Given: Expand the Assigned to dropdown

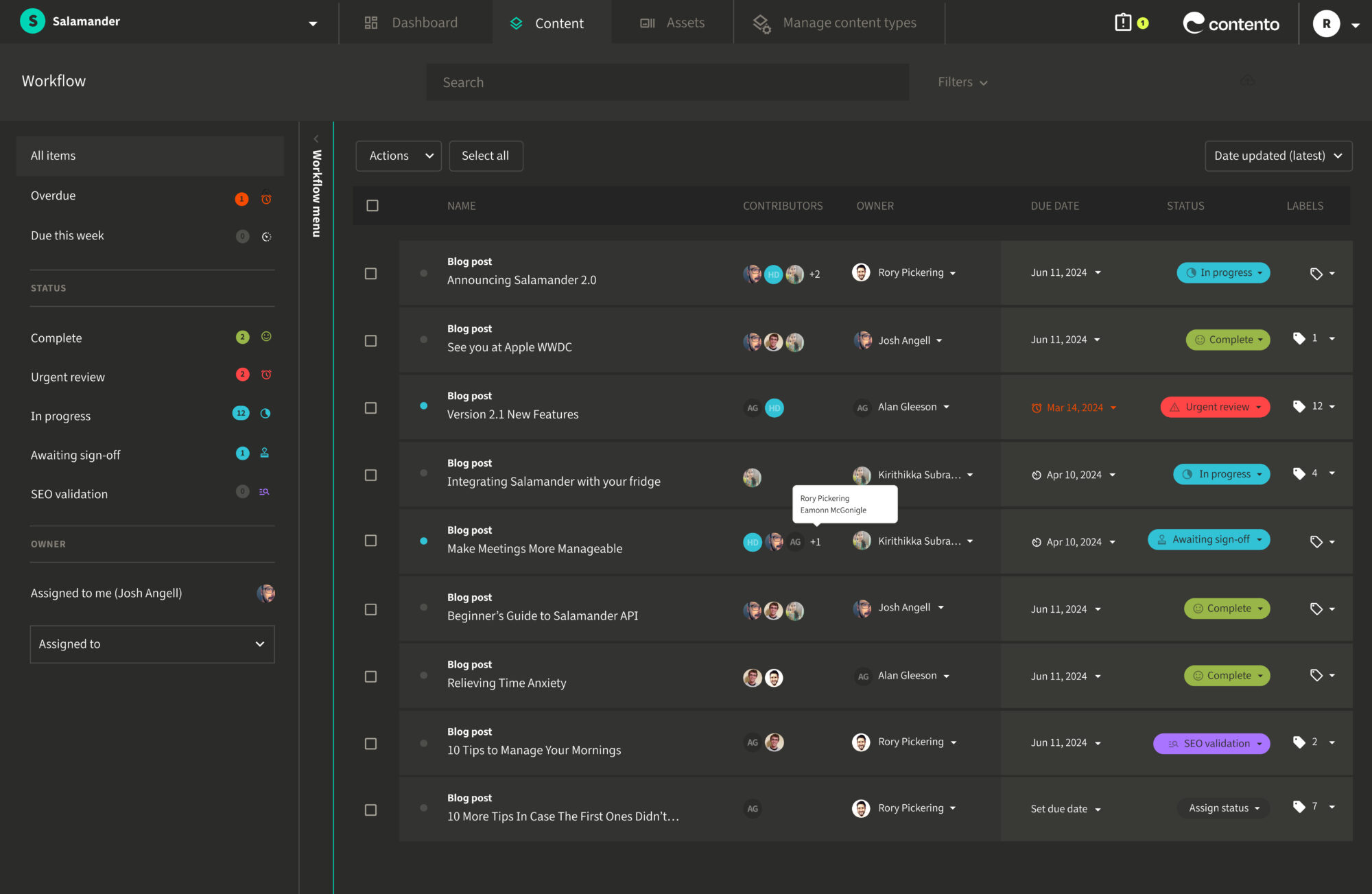Looking at the screenshot, I should 152,644.
